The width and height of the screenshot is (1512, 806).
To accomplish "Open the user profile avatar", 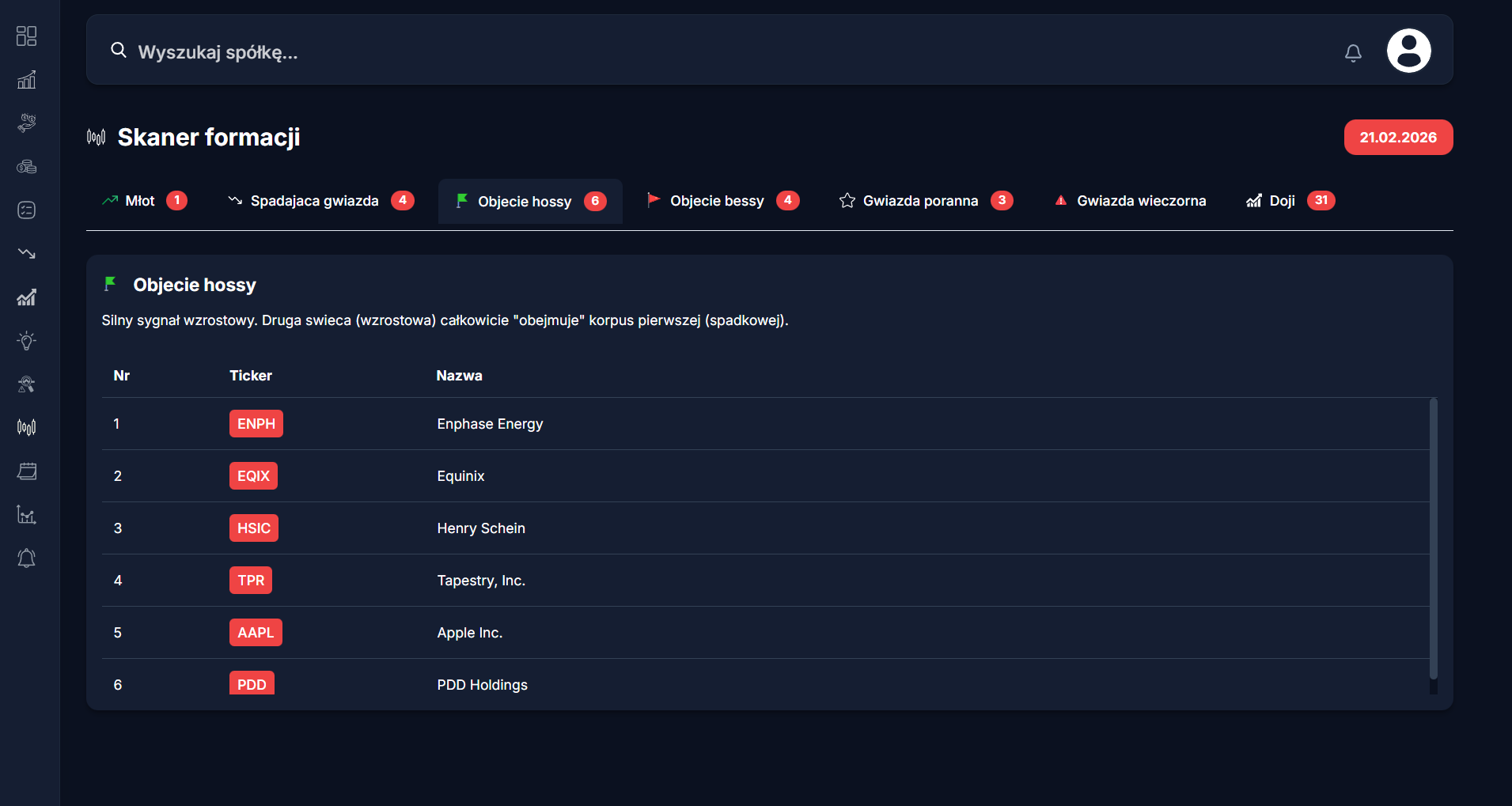I will [1408, 51].
